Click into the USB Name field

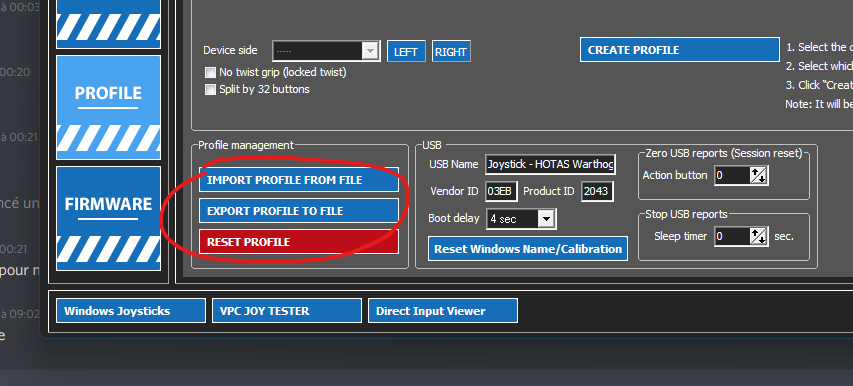(551, 164)
